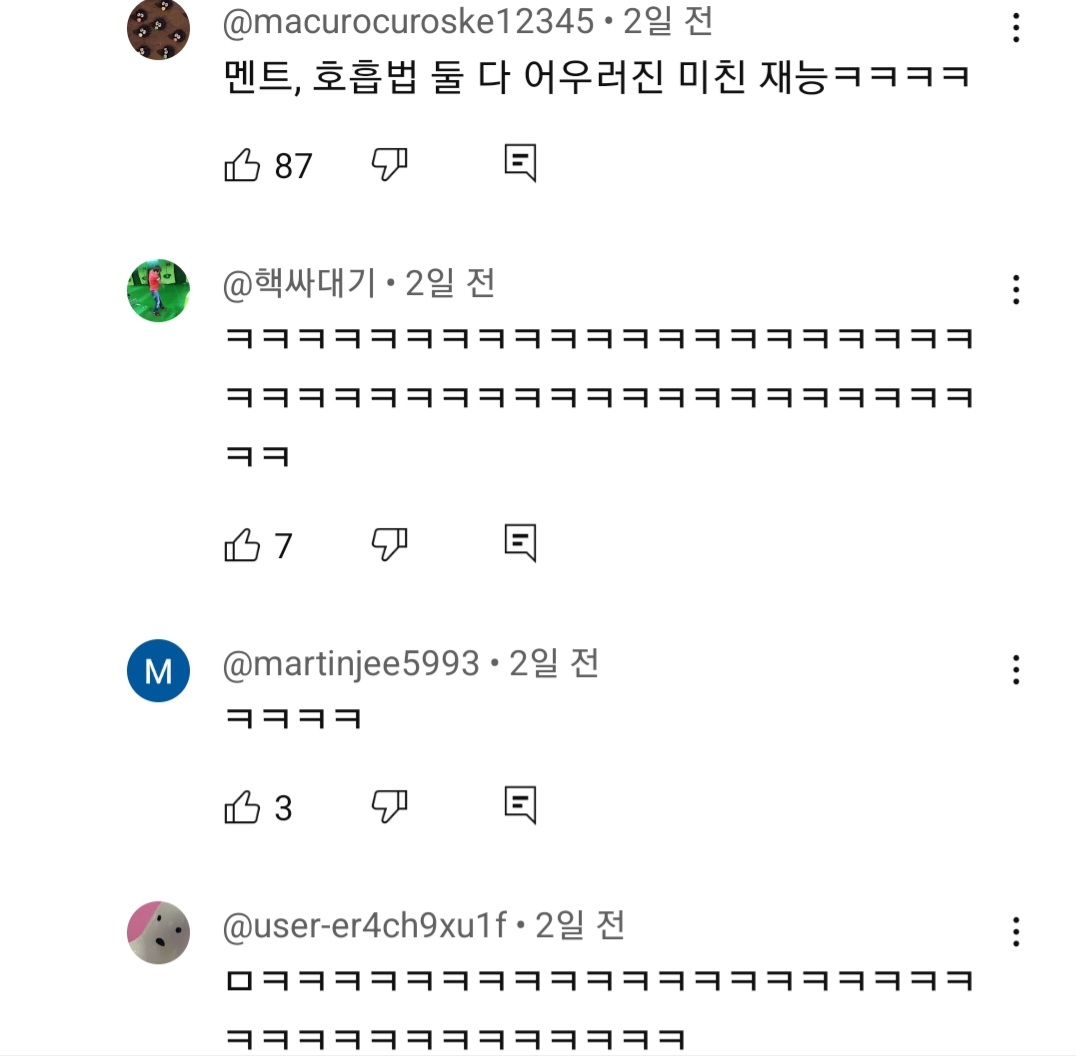The height and width of the screenshot is (1056, 1076).
Task: Like the comment by @macurocuroske12345
Action: (x=243, y=165)
